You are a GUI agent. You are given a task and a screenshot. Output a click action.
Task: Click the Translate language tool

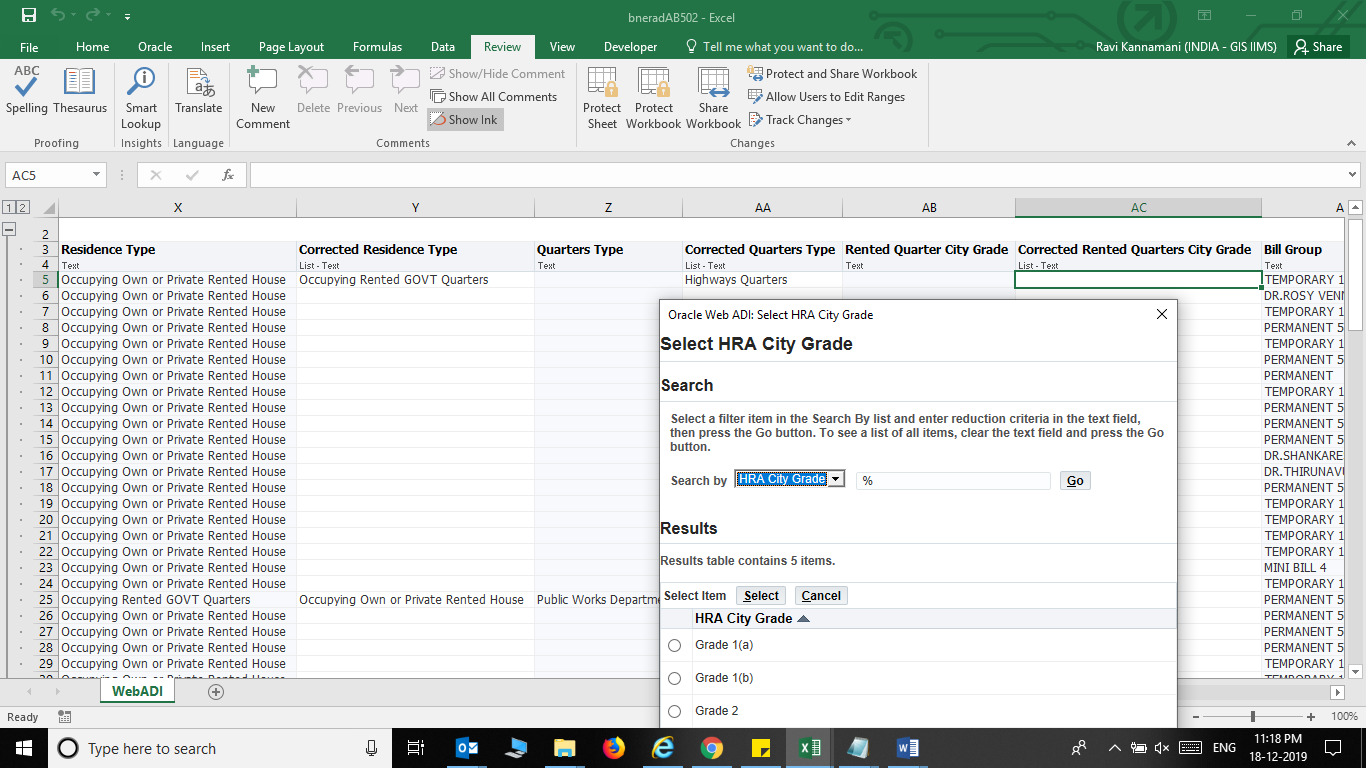click(198, 91)
